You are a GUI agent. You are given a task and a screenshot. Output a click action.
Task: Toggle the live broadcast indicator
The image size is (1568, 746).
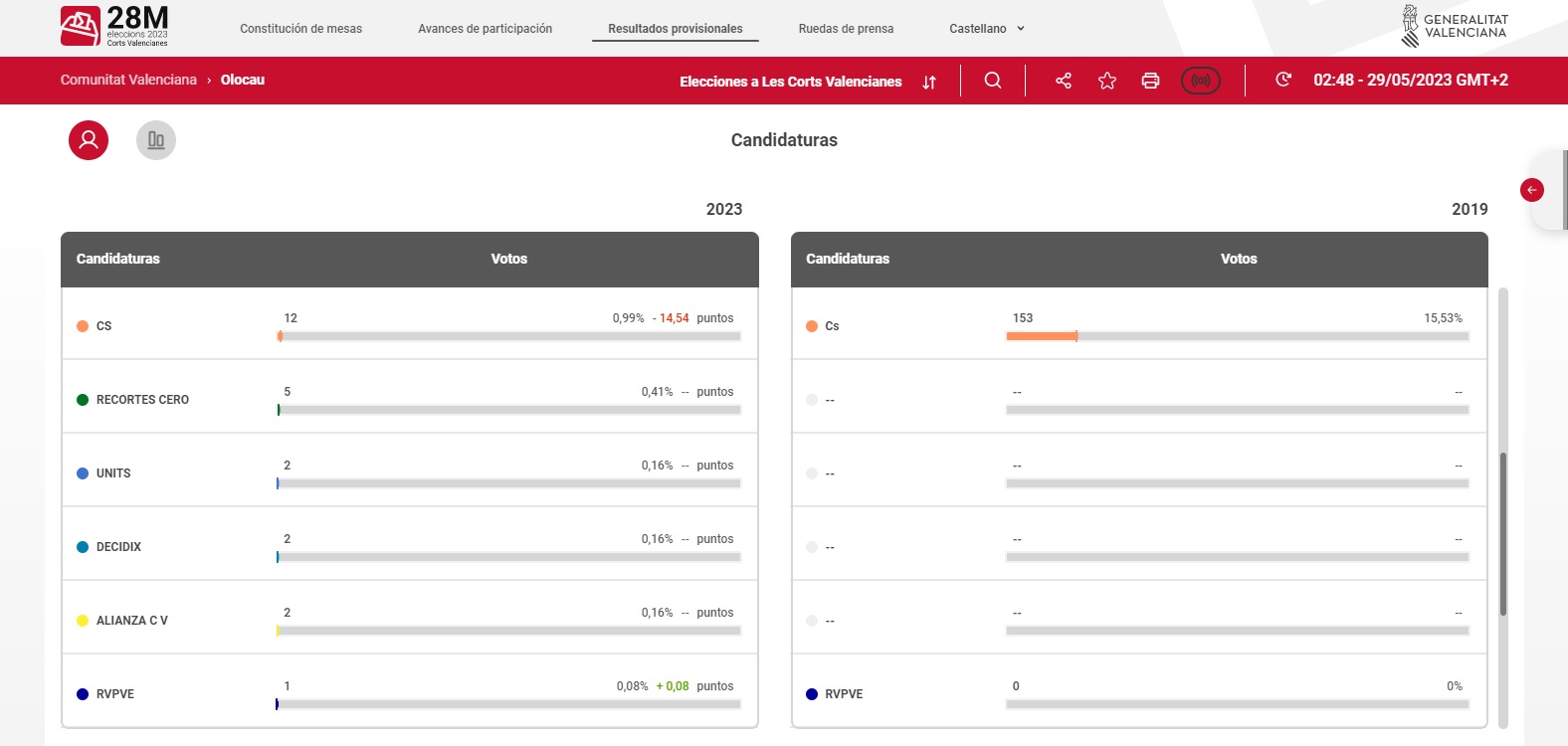[x=1200, y=81]
